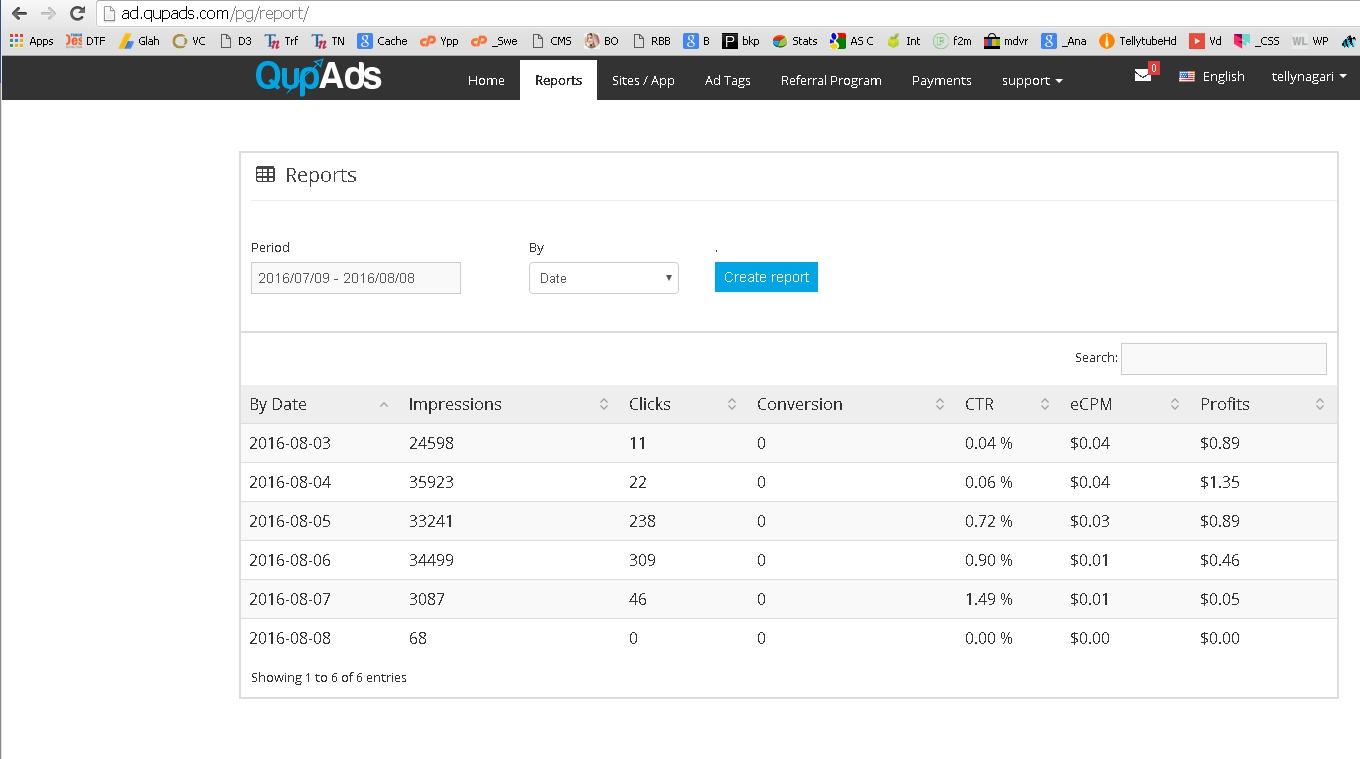Open the Sites / App tab
This screenshot has width=1360, height=759.
pos(643,80)
